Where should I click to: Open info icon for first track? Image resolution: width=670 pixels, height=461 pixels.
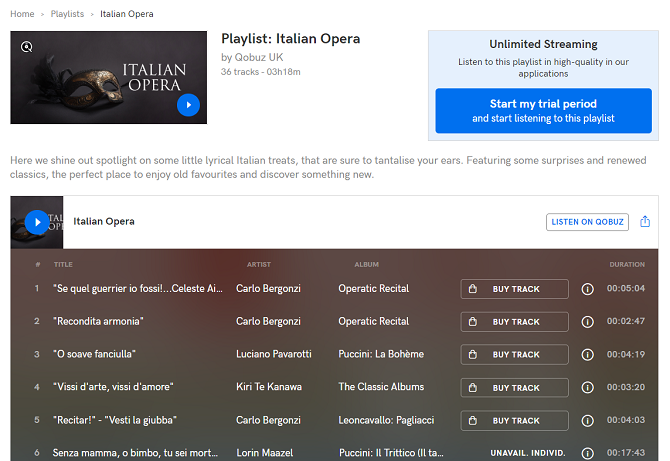pyautogui.click(x=587, y=289)
